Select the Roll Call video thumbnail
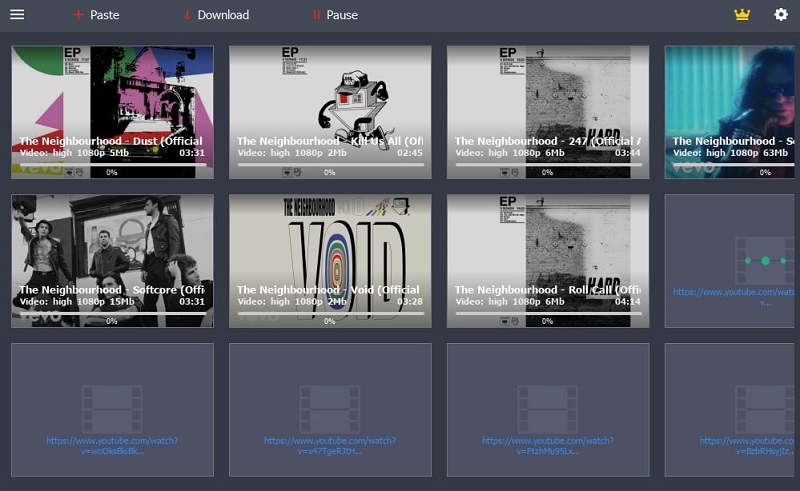Image resolution: width=800 pixels, height=491 pixels. coord(548,261)
